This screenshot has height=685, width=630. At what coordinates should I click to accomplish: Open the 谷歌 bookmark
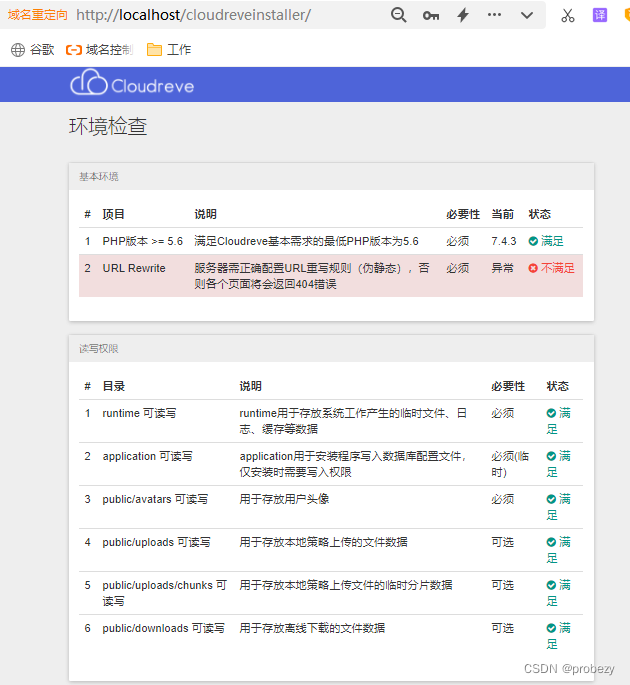tap(33, 50)
